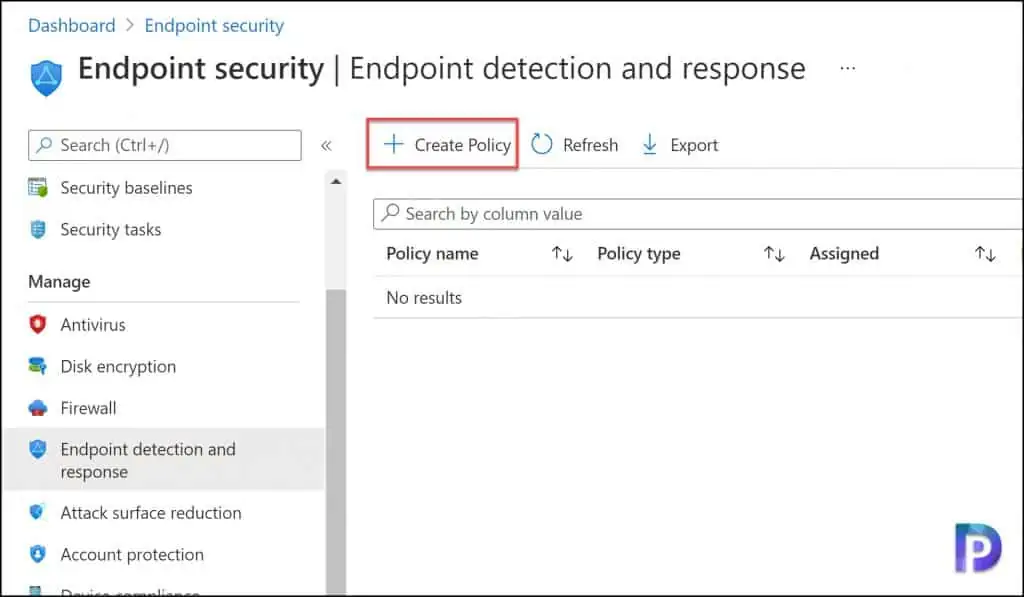Click the No results table row
This screenshot has height=597, width=1024.
(x=697, y=298)
